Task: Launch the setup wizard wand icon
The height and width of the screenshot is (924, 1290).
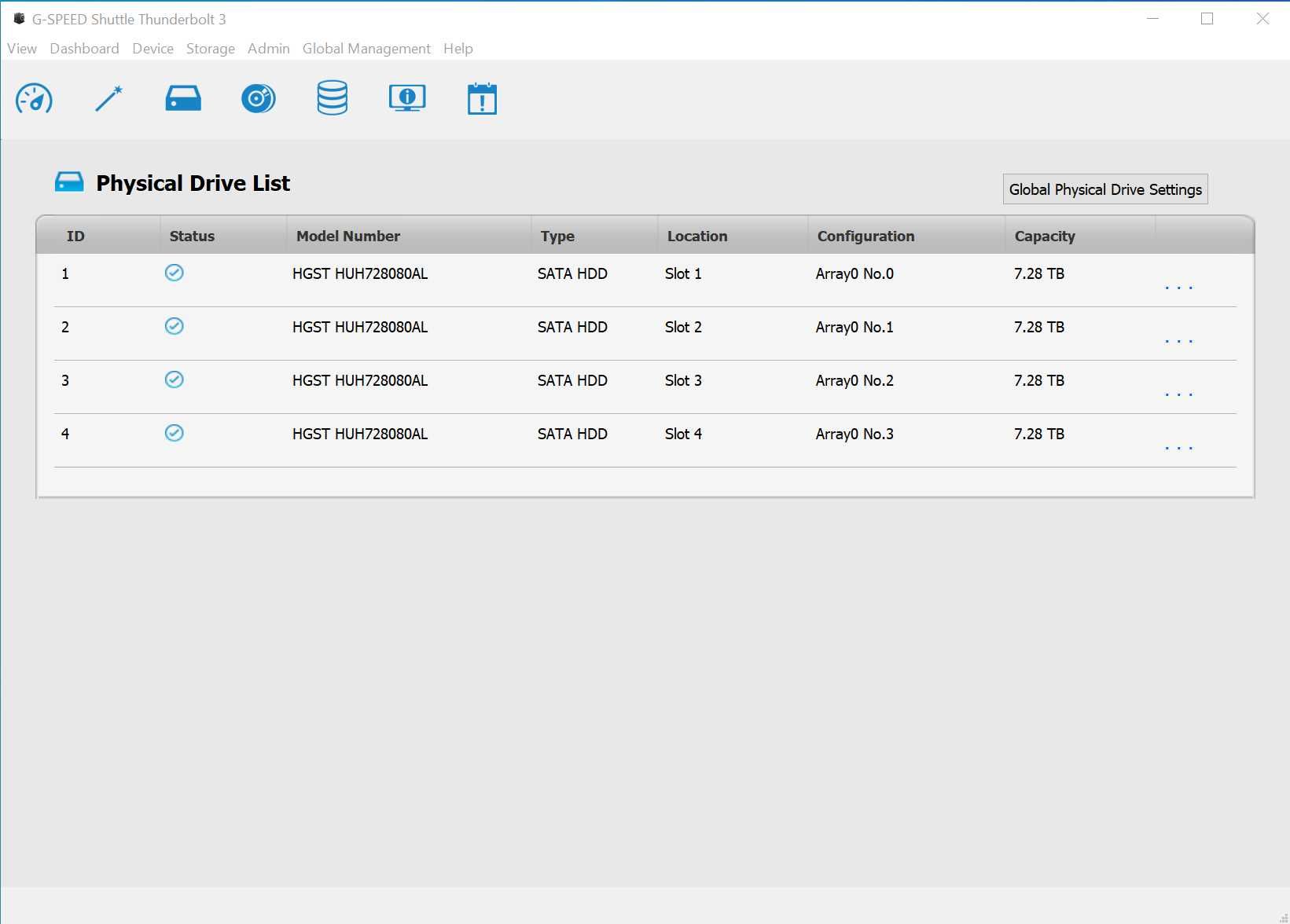Action: (108, 99)
